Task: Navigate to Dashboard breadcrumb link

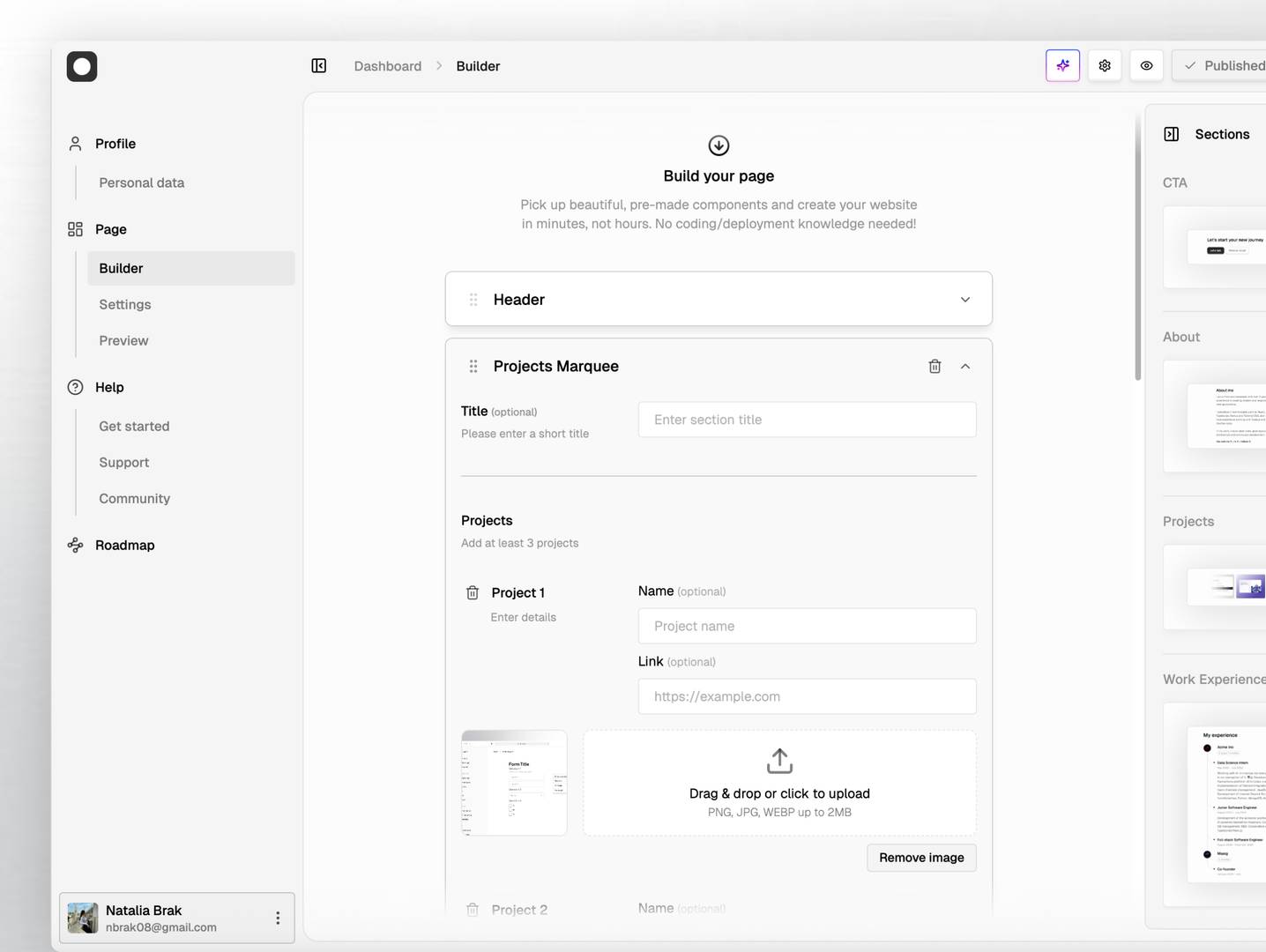Action: (x=387, y=66)
